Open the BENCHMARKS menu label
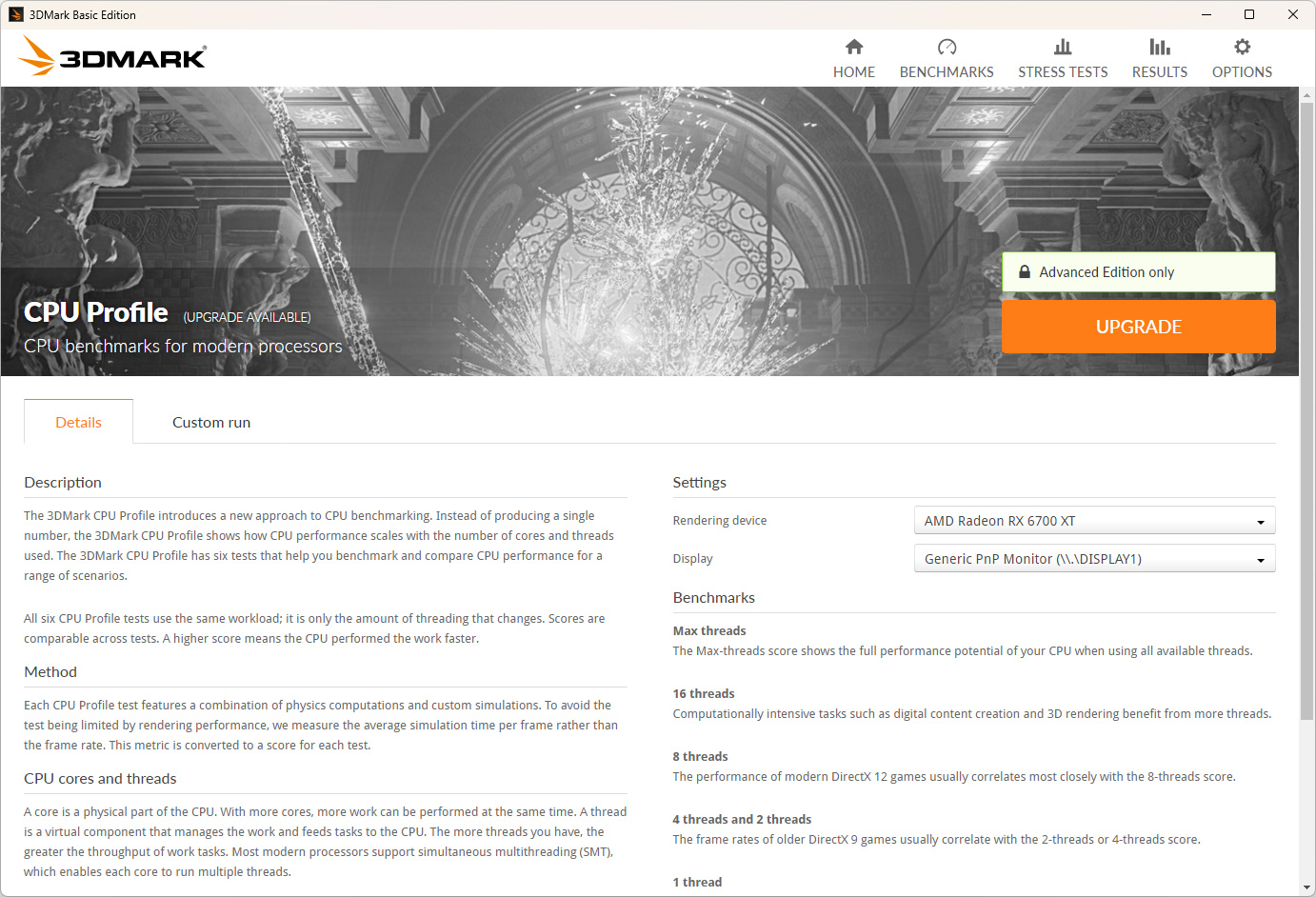 click(947, 72)
